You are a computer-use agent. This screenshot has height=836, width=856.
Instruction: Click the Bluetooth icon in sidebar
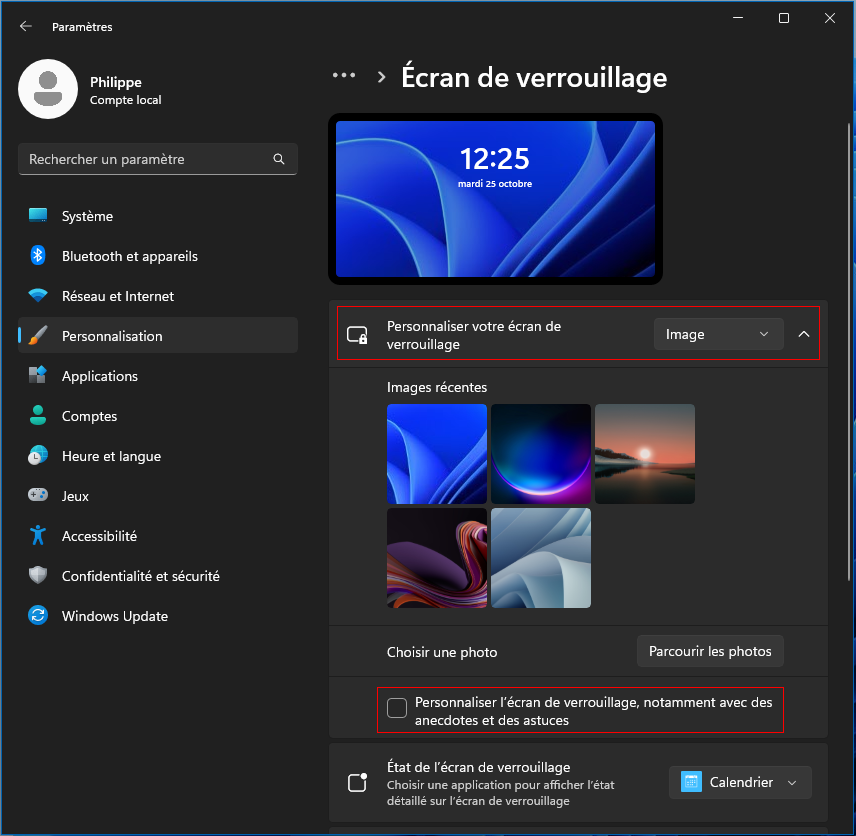click(x=38, y=256)
